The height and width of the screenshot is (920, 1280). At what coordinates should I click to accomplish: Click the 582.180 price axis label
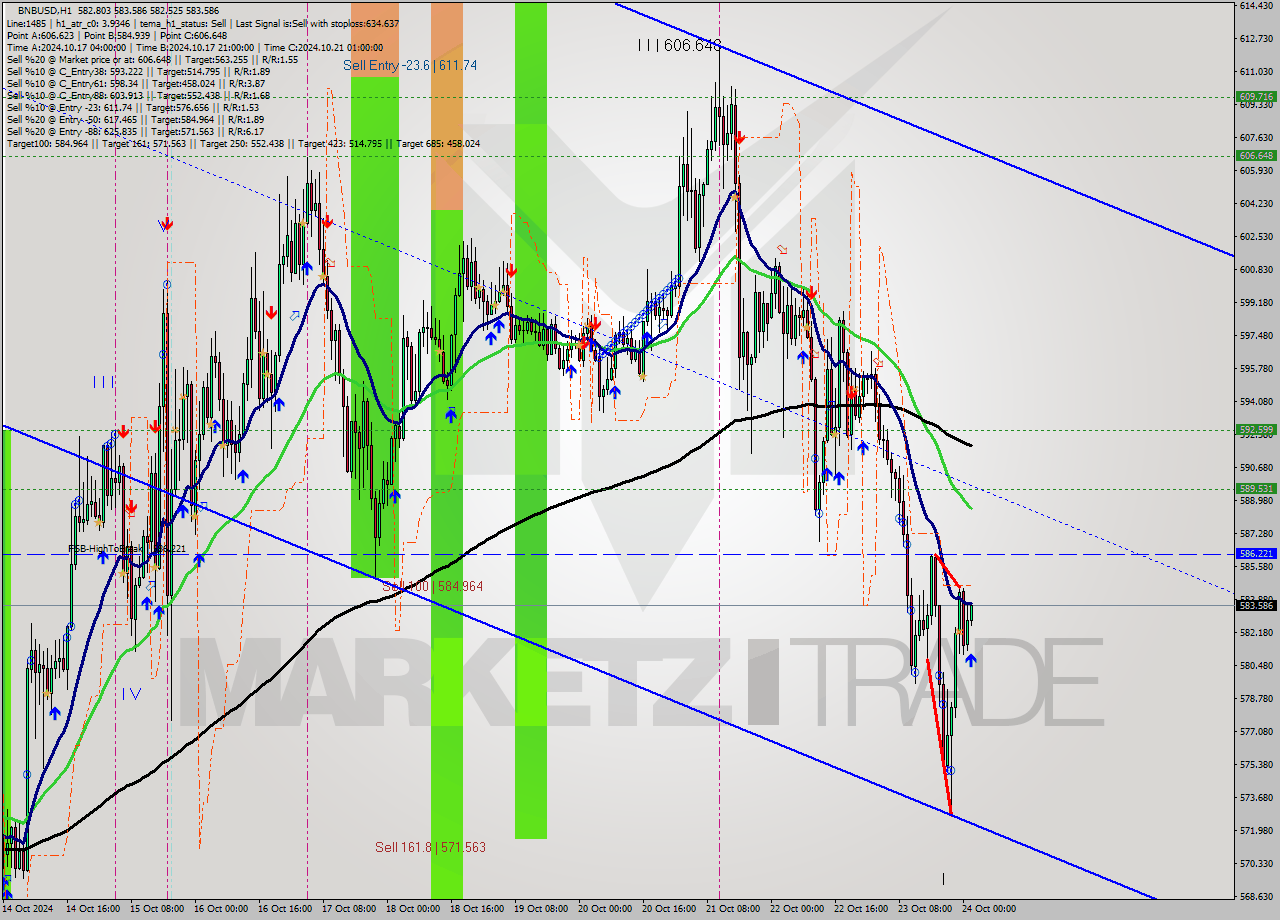pos(1256,633)
